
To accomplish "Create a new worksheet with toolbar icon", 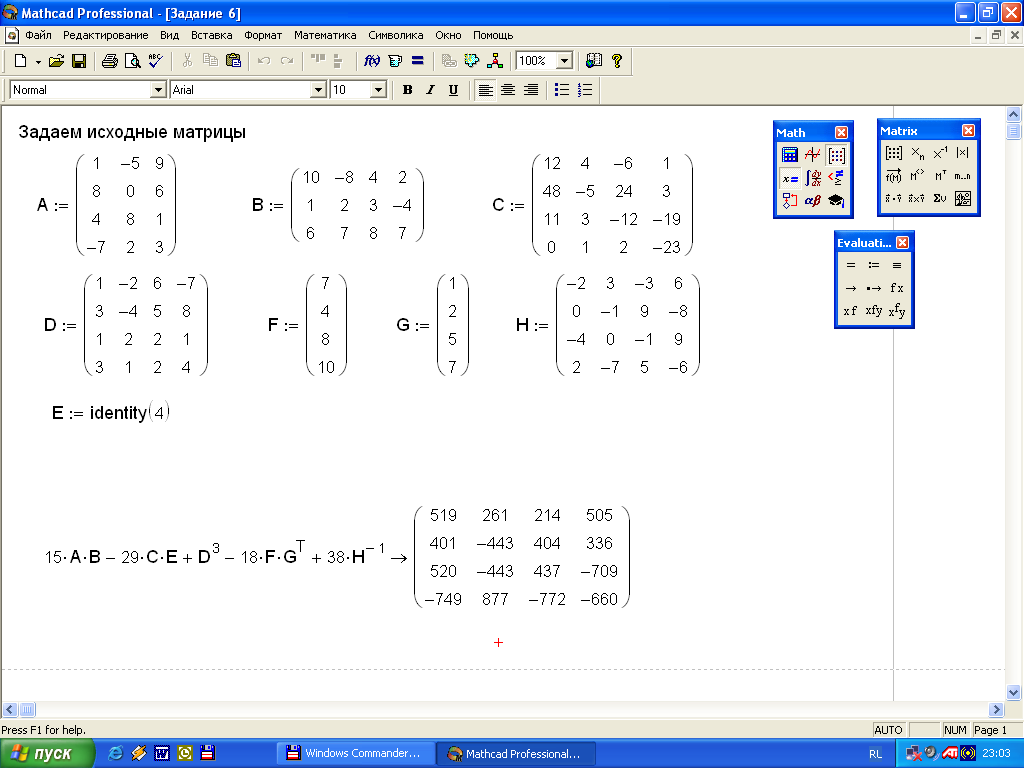I will pos(20,61).
